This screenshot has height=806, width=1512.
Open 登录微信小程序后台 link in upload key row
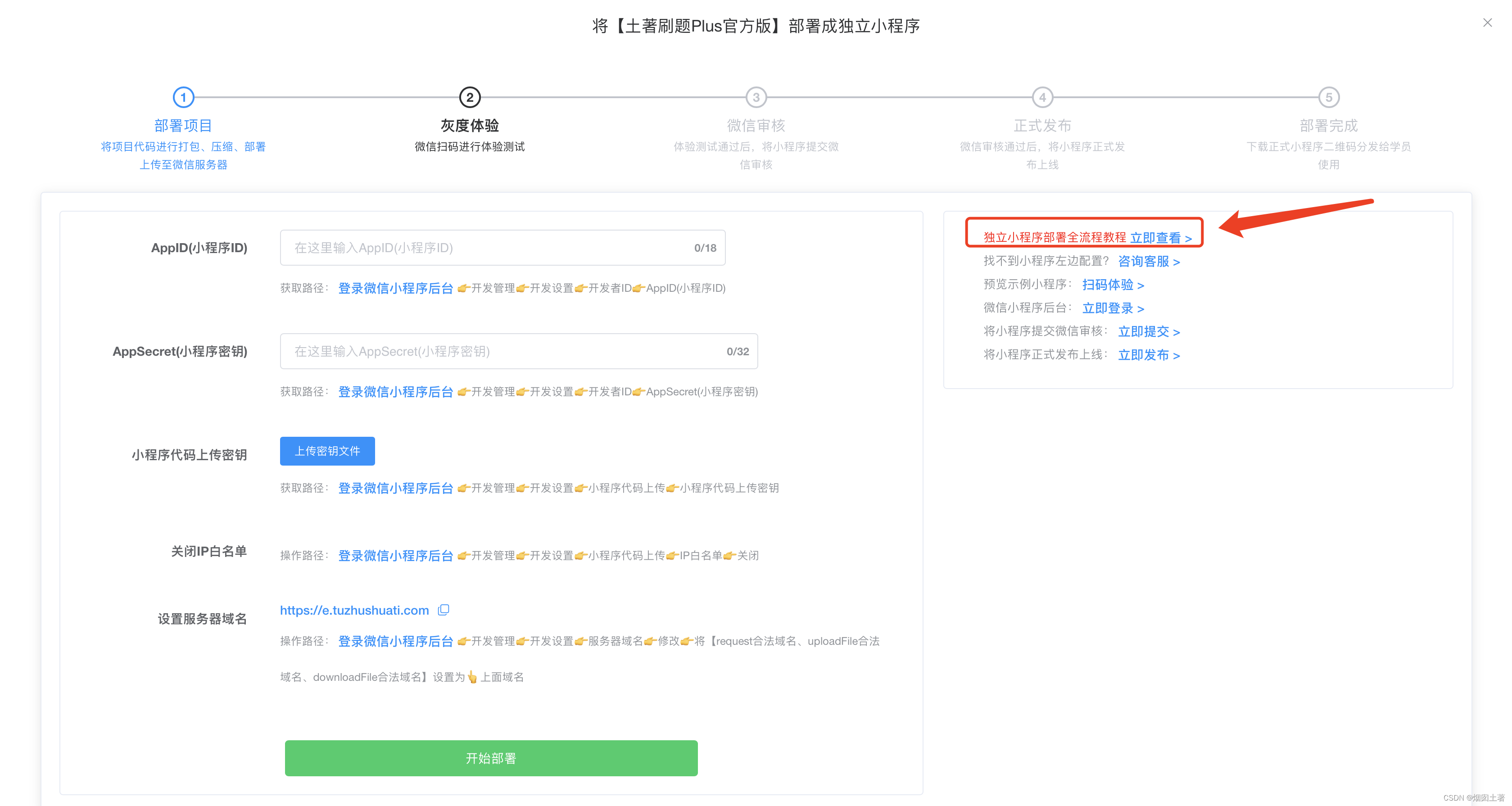click(396, 488)
